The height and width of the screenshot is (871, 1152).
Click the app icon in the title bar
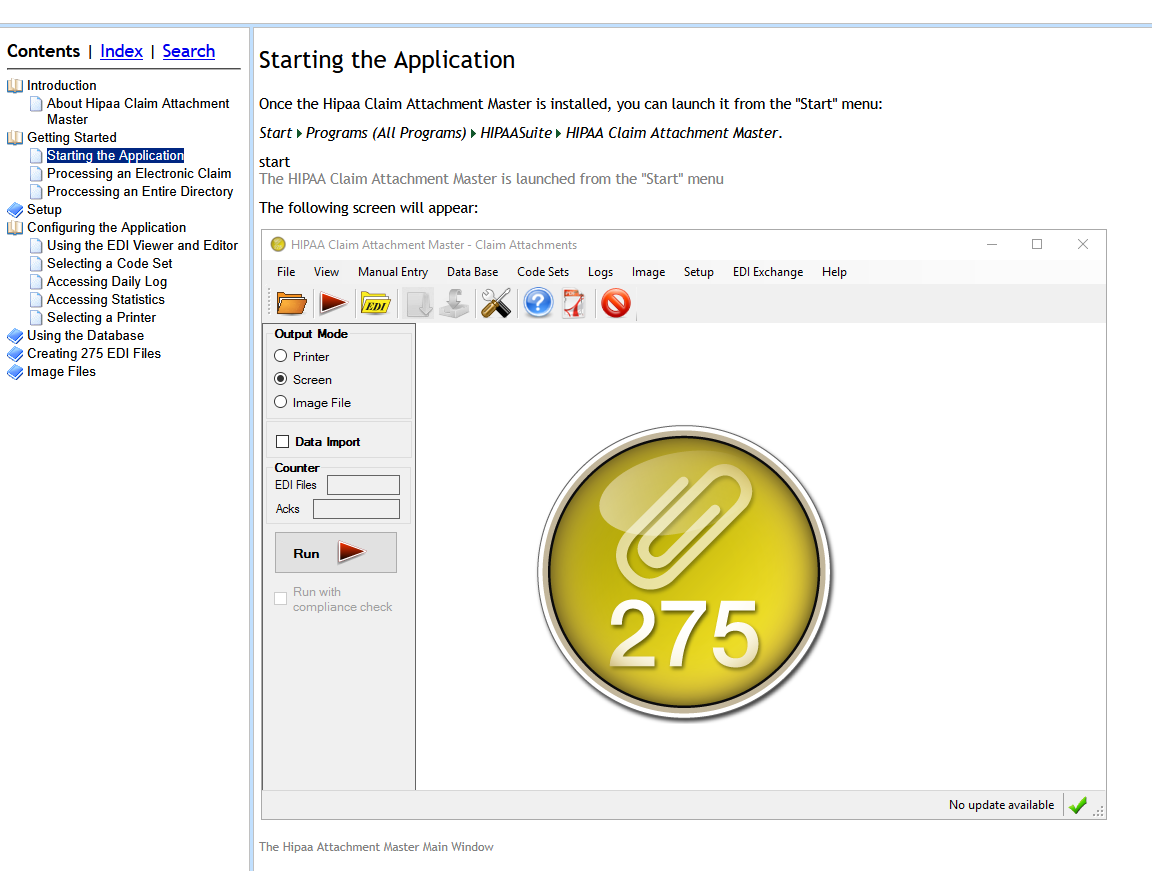[x=278, y=244]
